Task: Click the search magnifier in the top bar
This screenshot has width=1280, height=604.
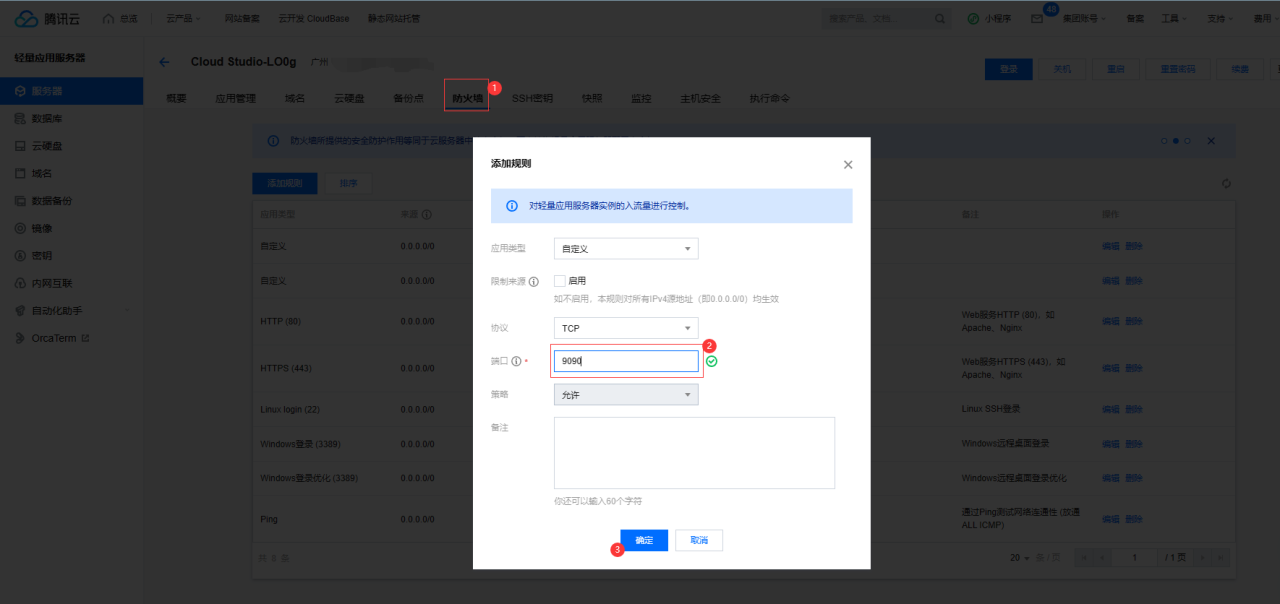Action: pyautogui.click(x=939, y=17)
